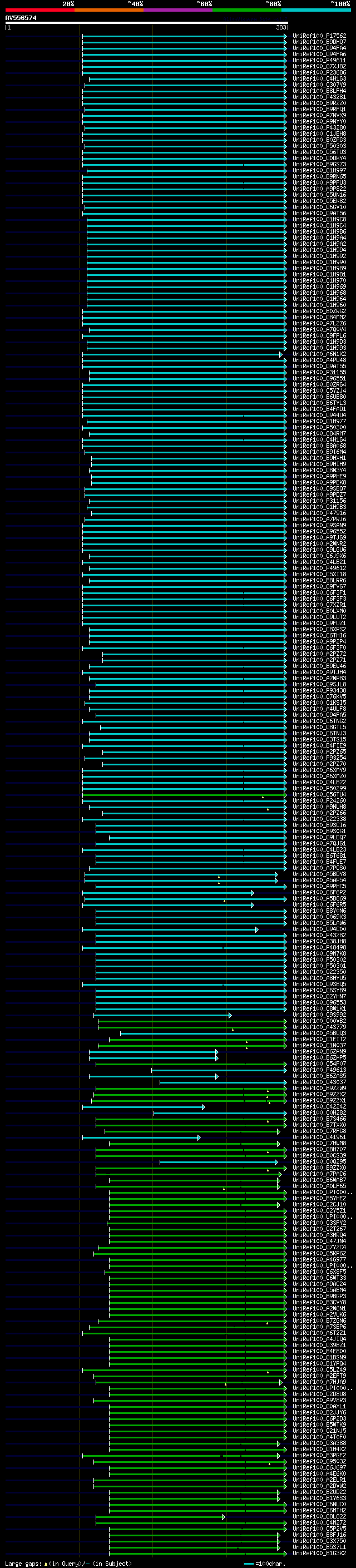Open the UniRef100_C6F6P2 hit link

pyautogui.click(x=319, y=892)
